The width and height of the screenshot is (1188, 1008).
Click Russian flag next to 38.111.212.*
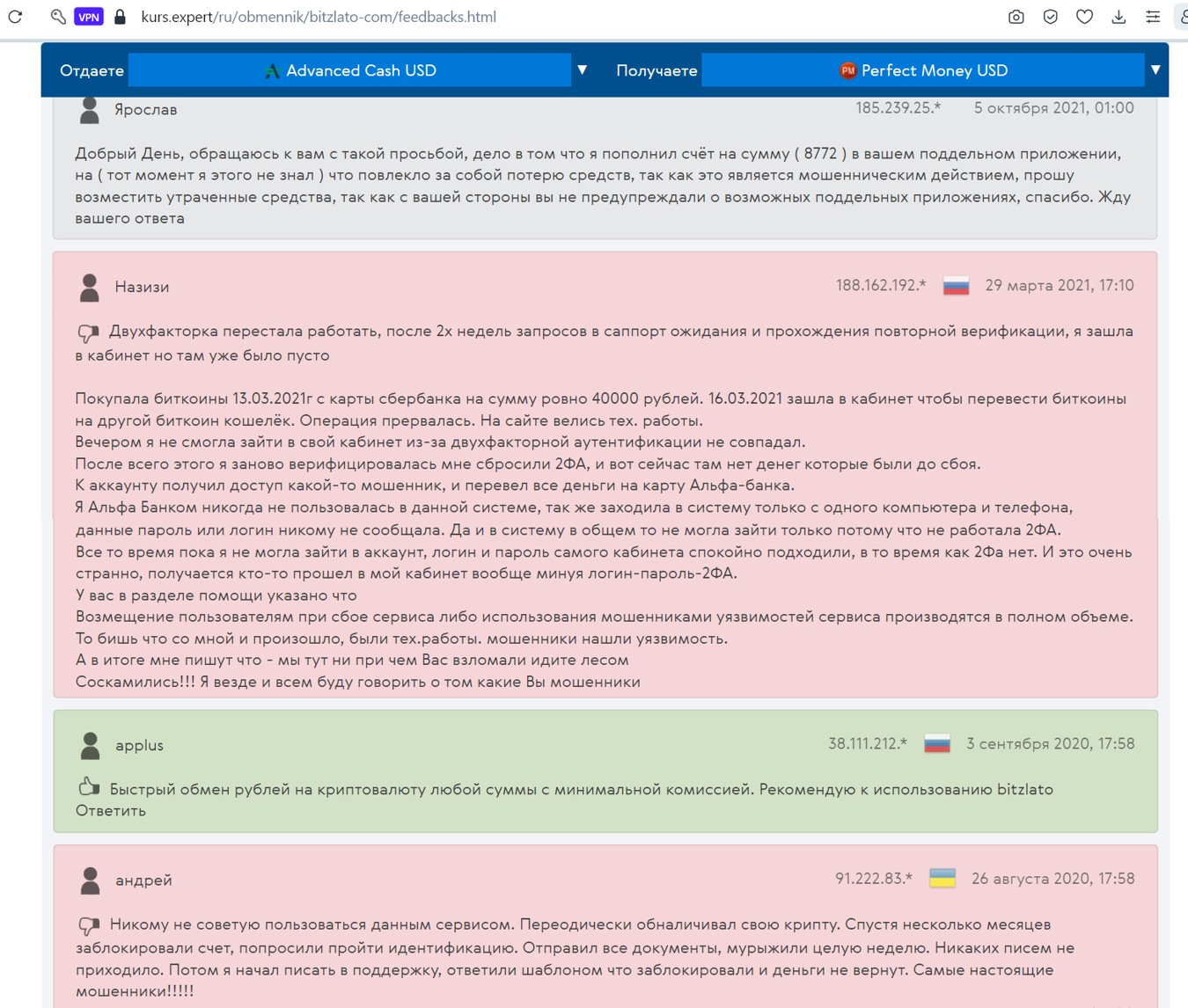coord(937,744)
